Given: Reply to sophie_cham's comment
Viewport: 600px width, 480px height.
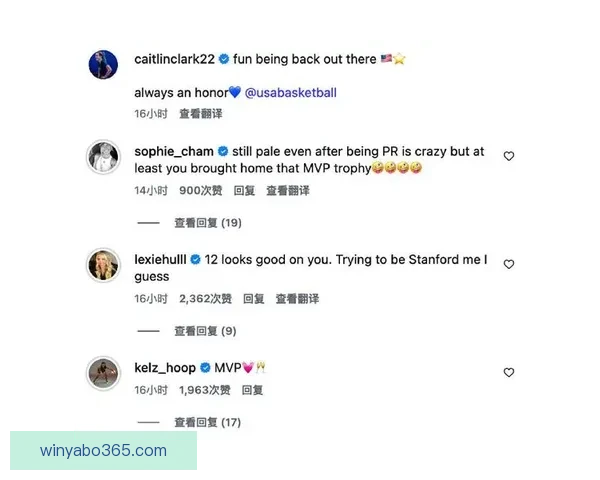Looking at the screenshot, I should [244, 191].
